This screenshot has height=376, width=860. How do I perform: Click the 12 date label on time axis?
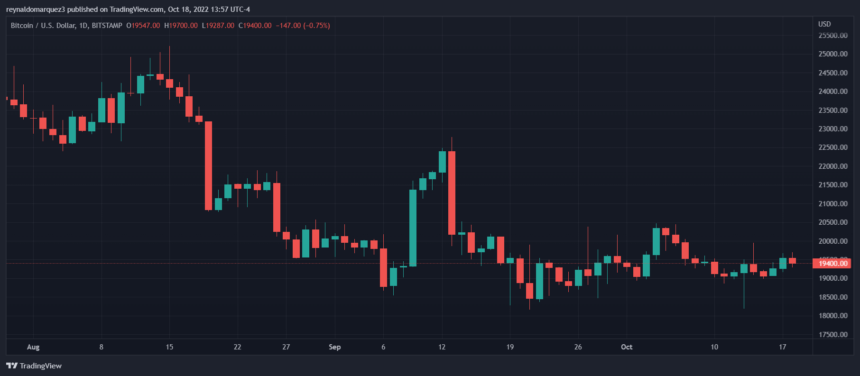point(442,347)
